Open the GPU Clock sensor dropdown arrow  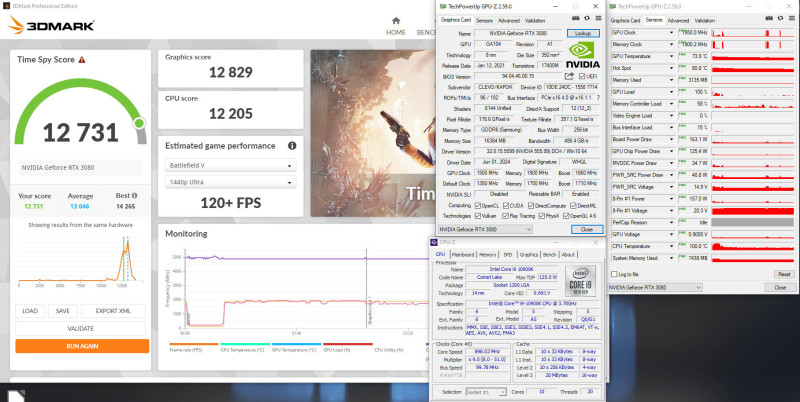[671, 33]
